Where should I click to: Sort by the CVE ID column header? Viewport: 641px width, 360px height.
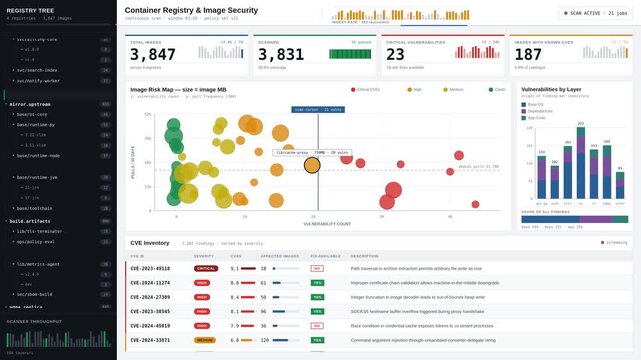coord(137,256)
